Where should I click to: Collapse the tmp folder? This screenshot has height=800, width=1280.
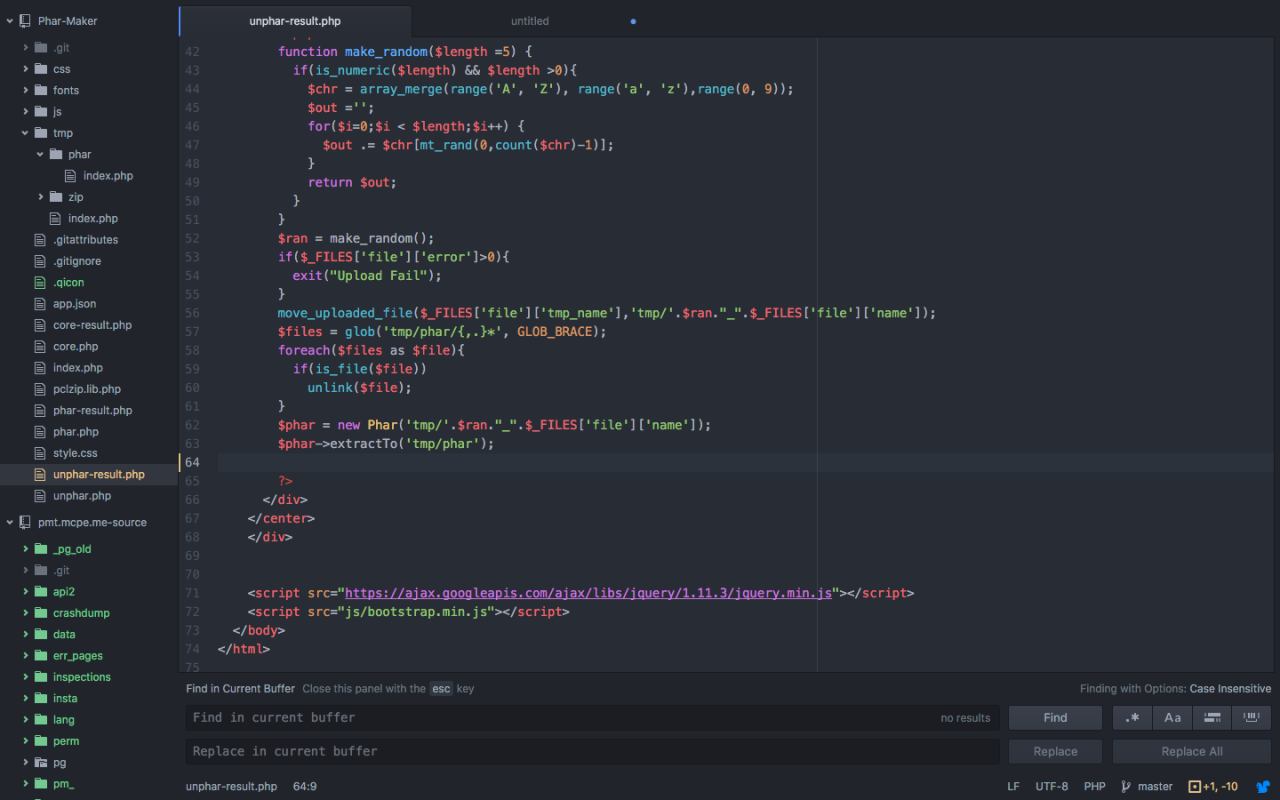[26, 133]
